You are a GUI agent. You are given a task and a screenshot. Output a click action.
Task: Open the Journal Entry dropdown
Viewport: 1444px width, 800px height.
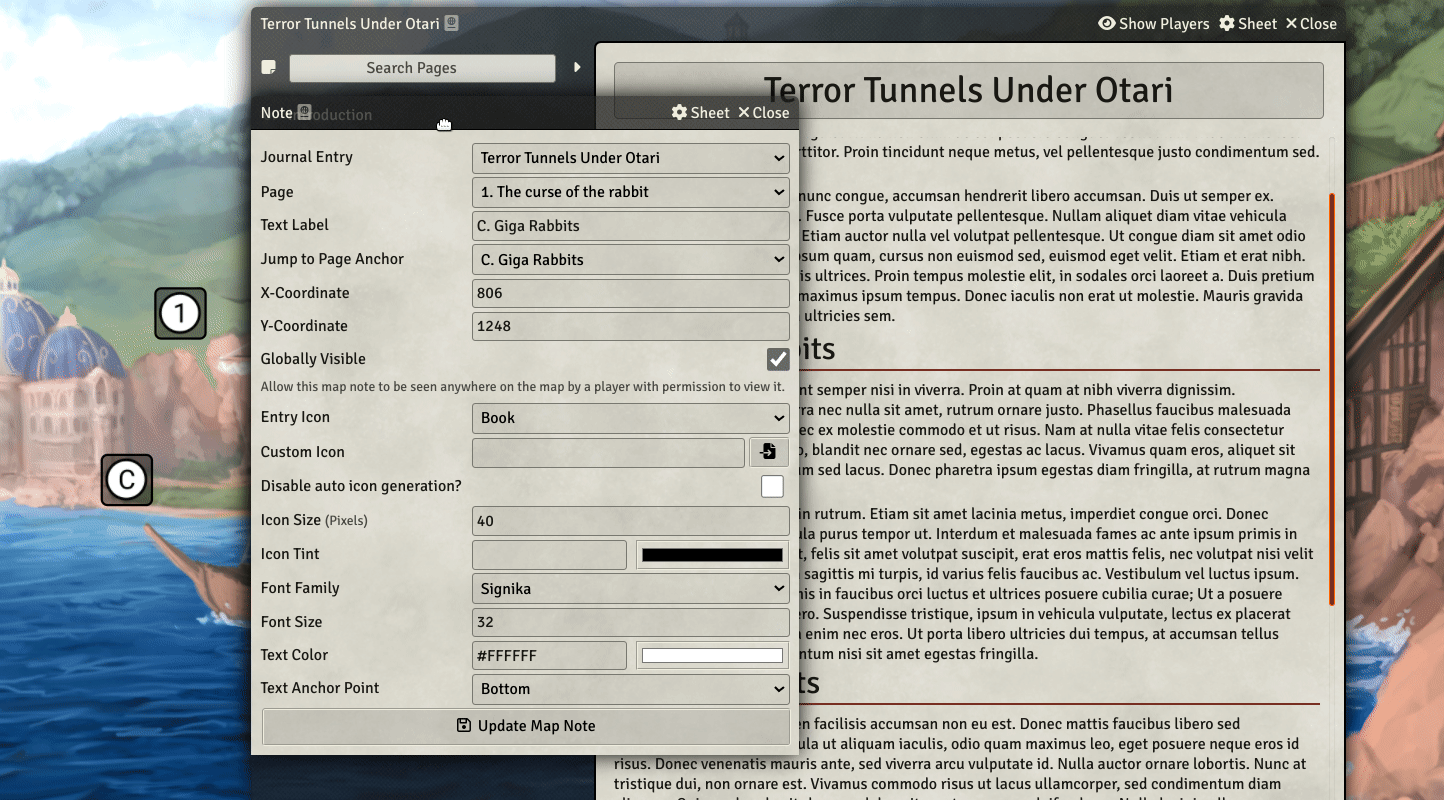[x=630, y=158]
